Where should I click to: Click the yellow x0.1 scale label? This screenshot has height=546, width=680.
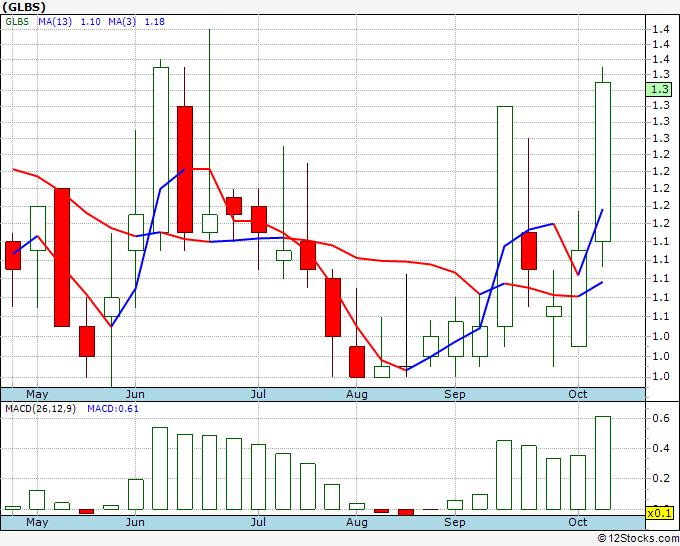point(659,513)
